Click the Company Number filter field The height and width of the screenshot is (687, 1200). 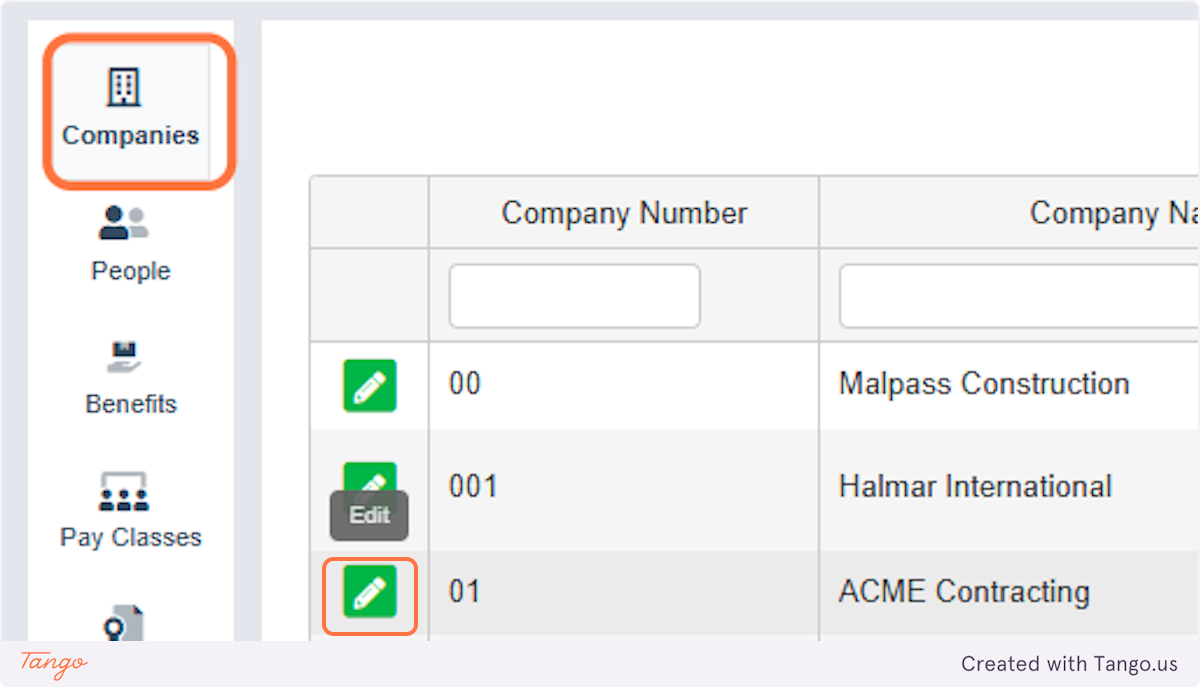point(574,296)
